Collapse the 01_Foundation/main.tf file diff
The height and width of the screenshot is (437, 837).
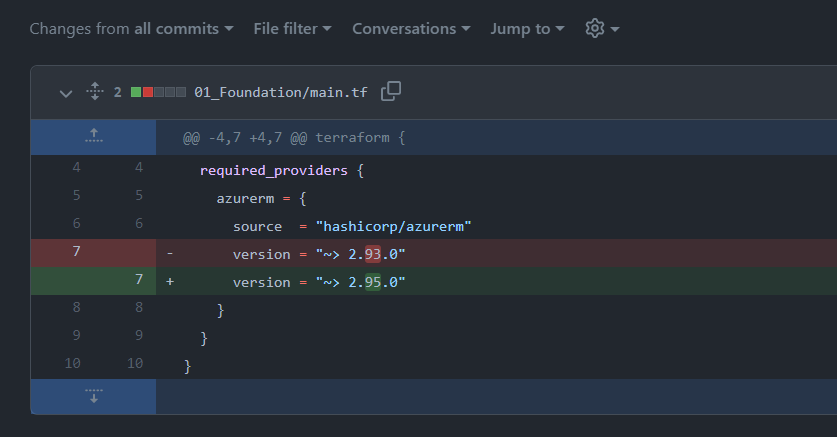pyautogui.click(x=66, y=93)
